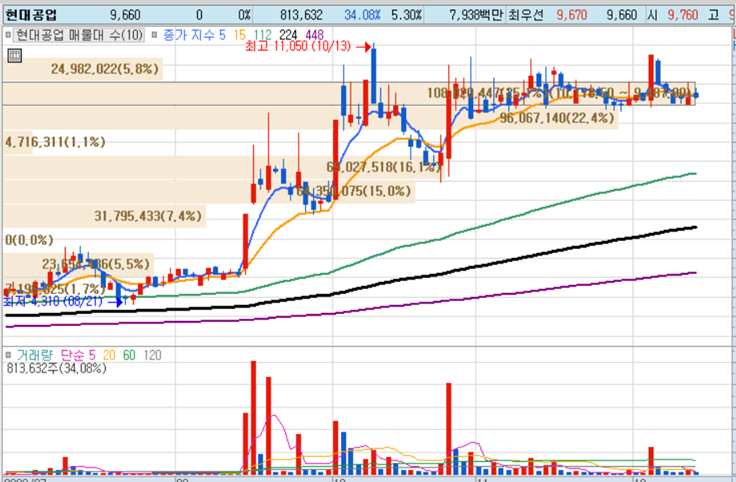Viewport: 736px width, 482px height.
Task: Pick the green 60 volume average period
Action: (129, 355)
